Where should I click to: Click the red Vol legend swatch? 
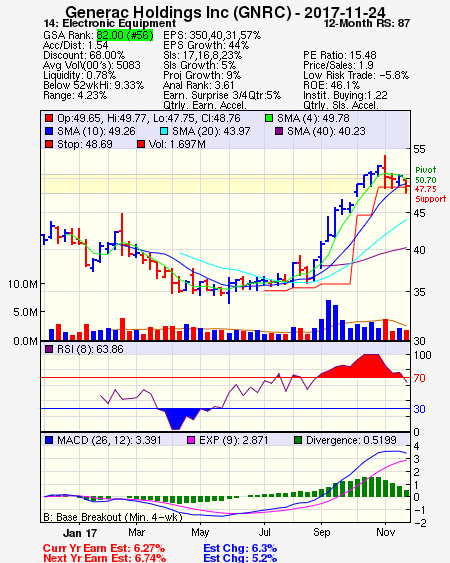point(141,144)
